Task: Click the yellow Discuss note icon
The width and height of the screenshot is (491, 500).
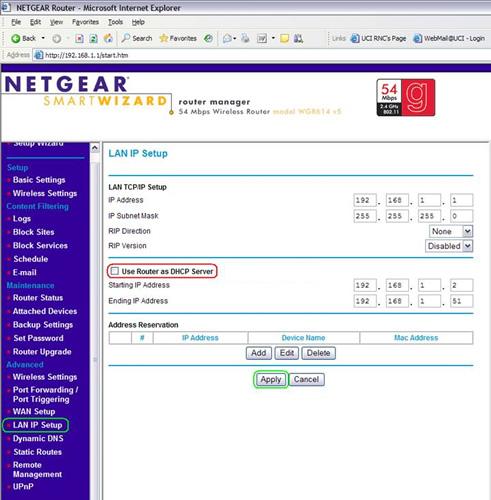Action: pyautogui.click(x=284, y=39)
